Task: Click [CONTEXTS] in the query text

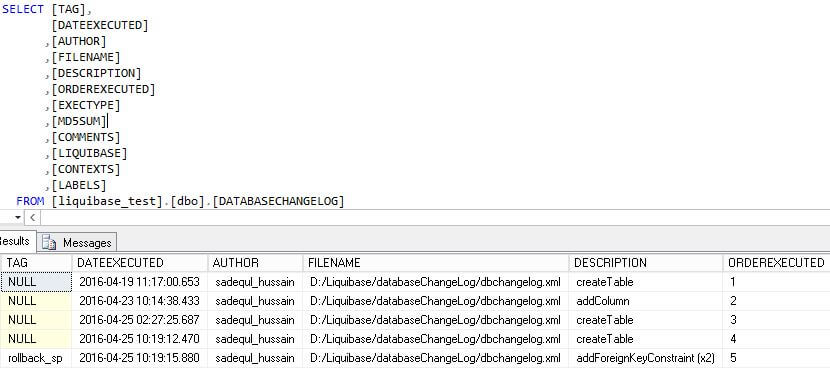Action: pos(86,169)
